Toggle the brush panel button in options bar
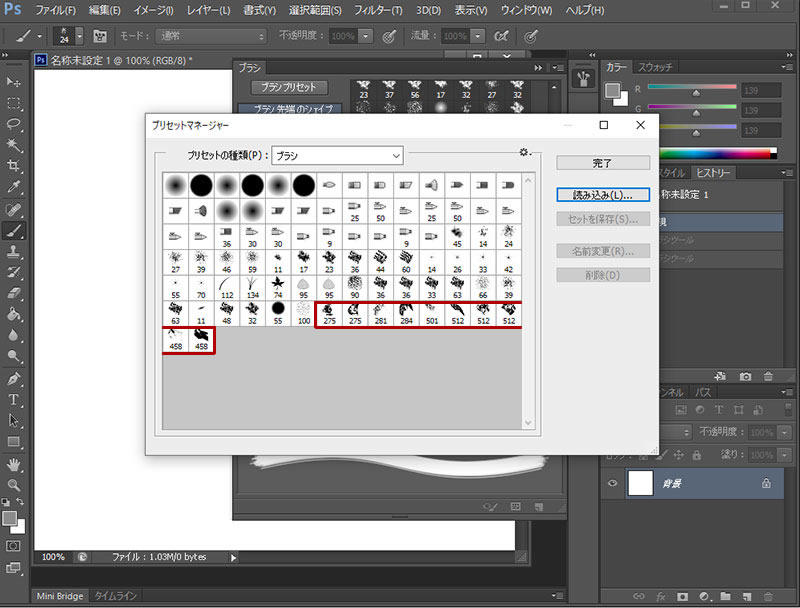Image resolution: width=800 pixels, height=608 pixels. coord(99,36)
